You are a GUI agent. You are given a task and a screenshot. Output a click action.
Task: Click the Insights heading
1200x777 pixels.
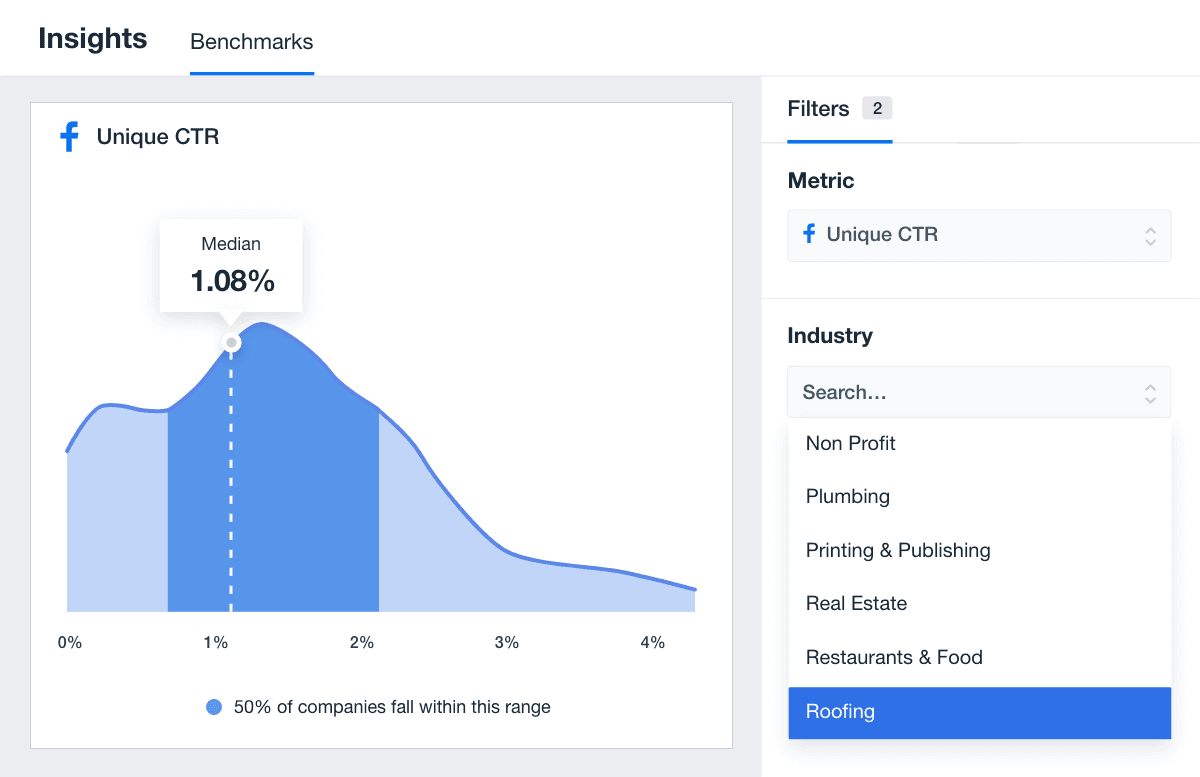[93, 39]
